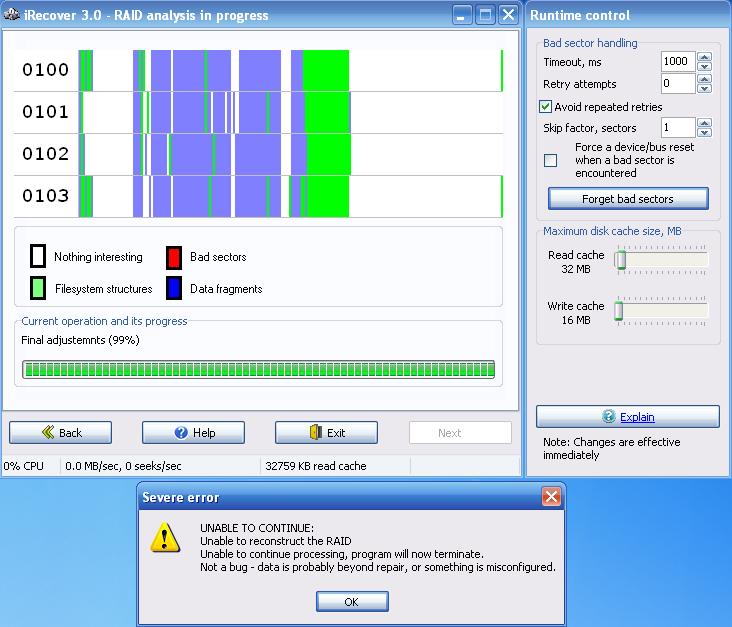Select disk row 0102 label
This screenshot has width=732, height=627.
tap(46, 154)
